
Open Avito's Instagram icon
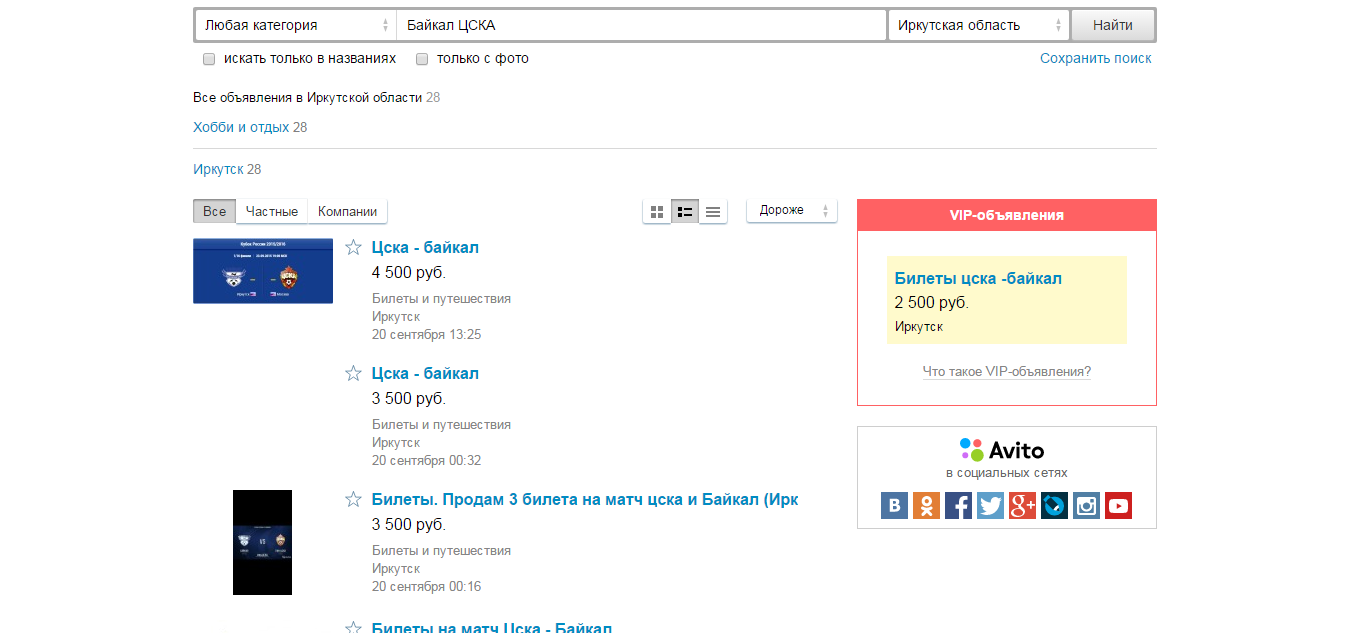[1086, 506]
